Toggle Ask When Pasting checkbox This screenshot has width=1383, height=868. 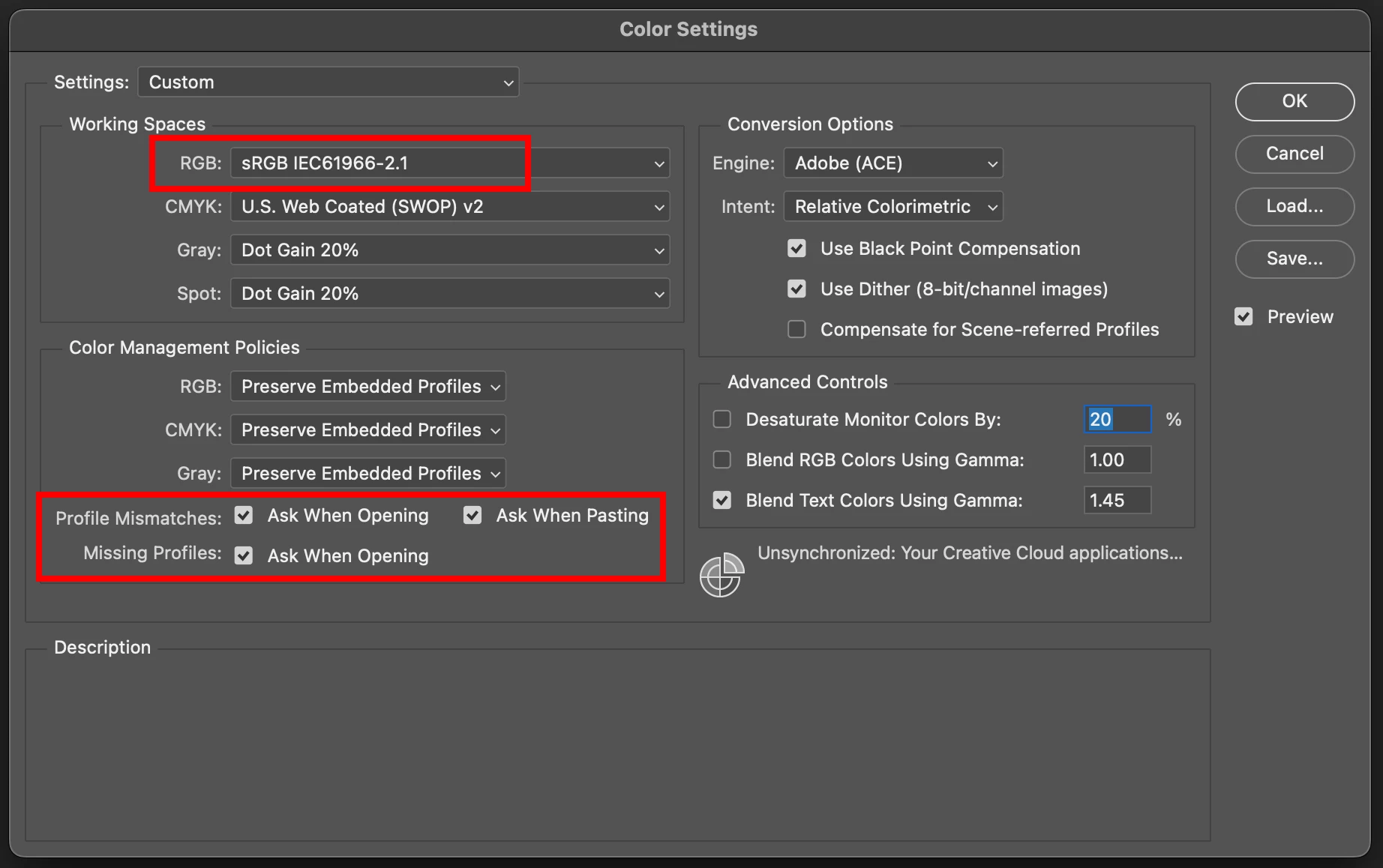tap(472, 515)
